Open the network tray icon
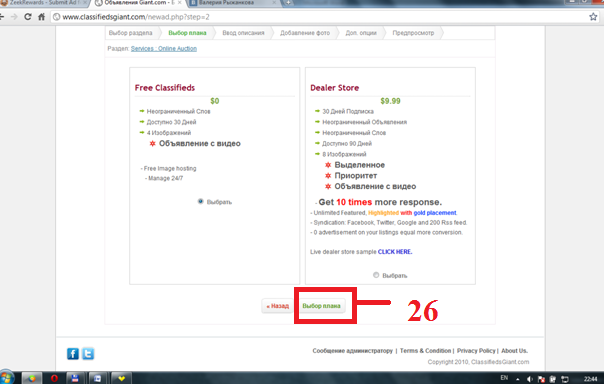 [x=565, y=379]
